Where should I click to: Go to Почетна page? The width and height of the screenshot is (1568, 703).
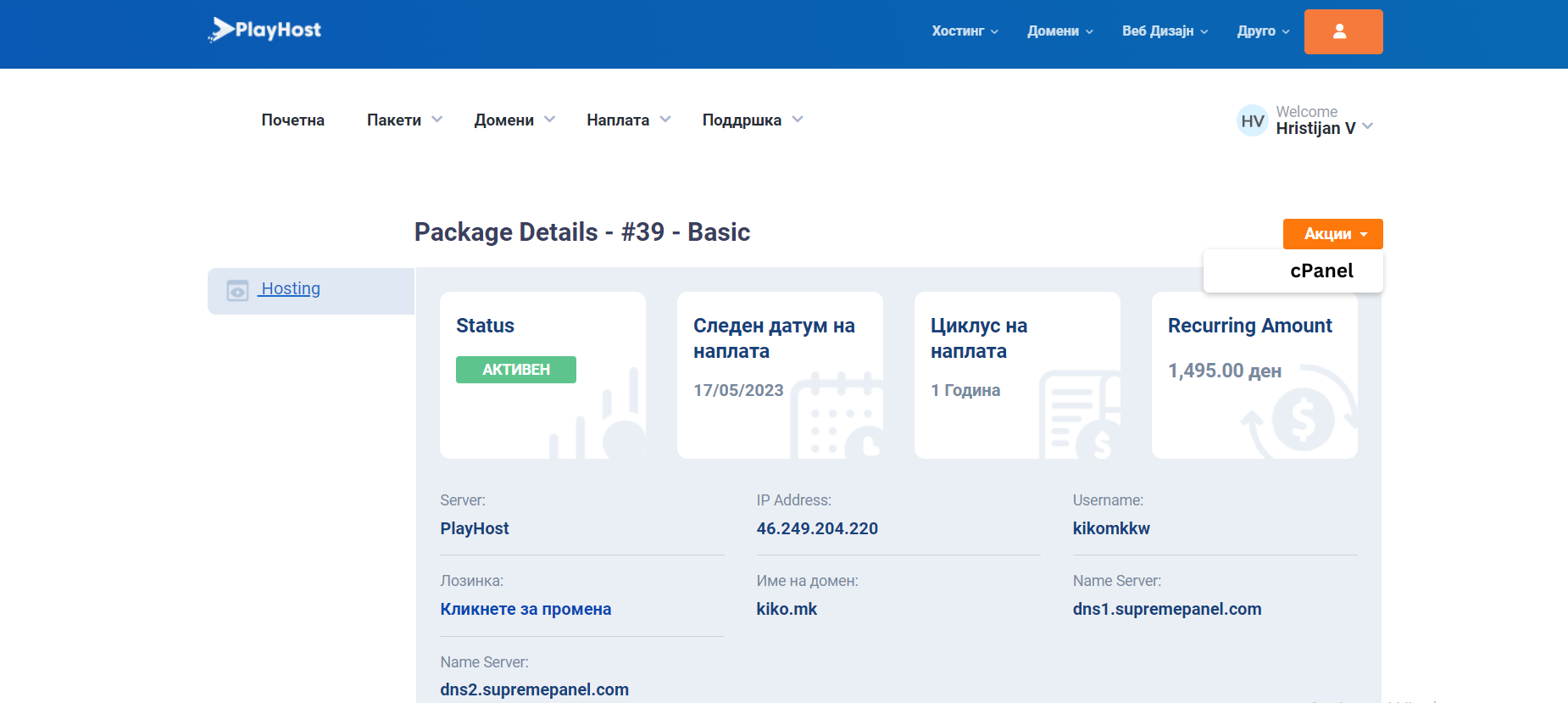click(x=292, y=120)
